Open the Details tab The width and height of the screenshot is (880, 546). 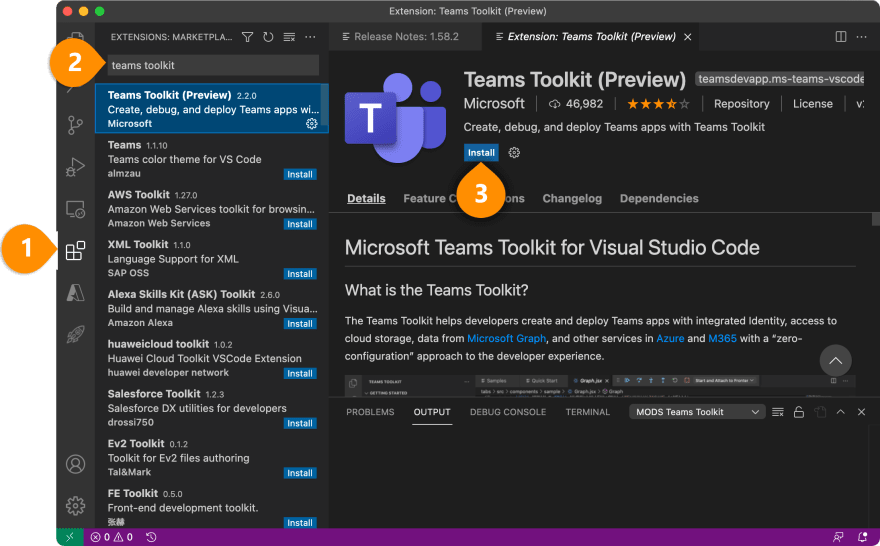366,198
